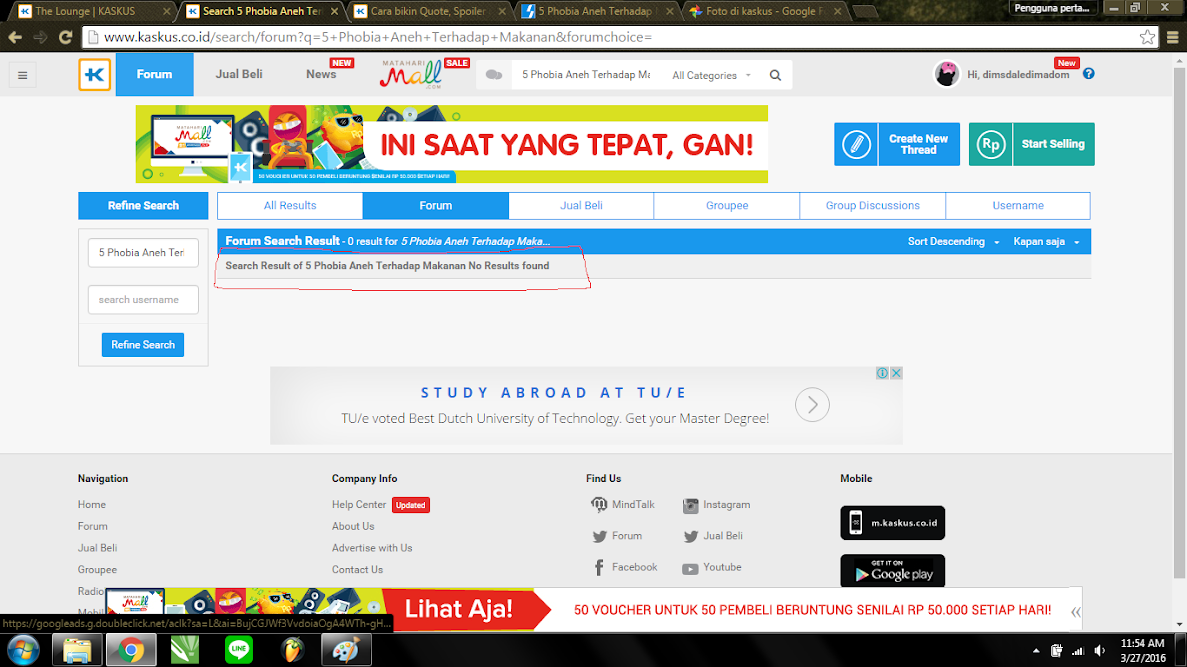Click the volume icon in system tray
Viewport: 1187px width, 667px height.
[x=1100, y=650]
